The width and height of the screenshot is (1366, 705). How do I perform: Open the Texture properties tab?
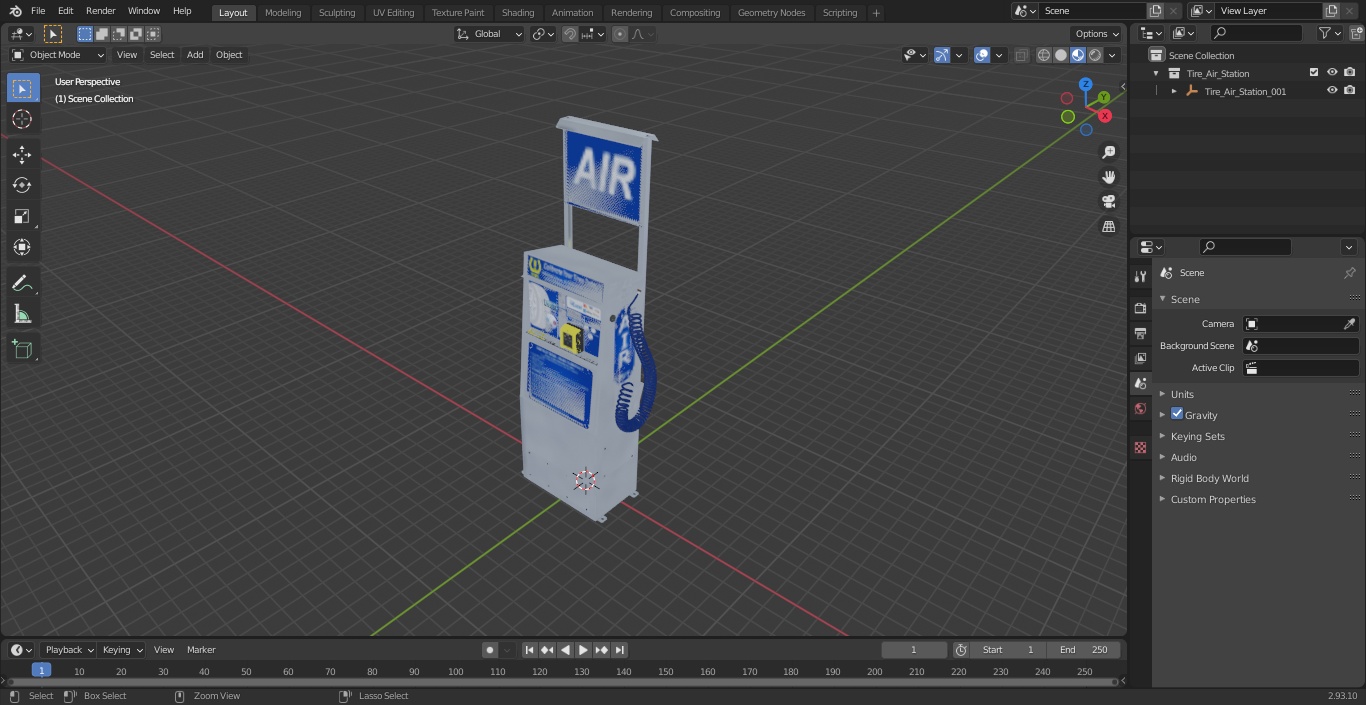pos(1140,448)
